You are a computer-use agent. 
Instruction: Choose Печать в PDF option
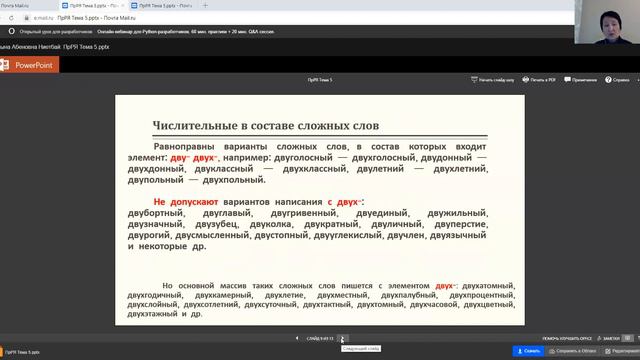[539, 80]
